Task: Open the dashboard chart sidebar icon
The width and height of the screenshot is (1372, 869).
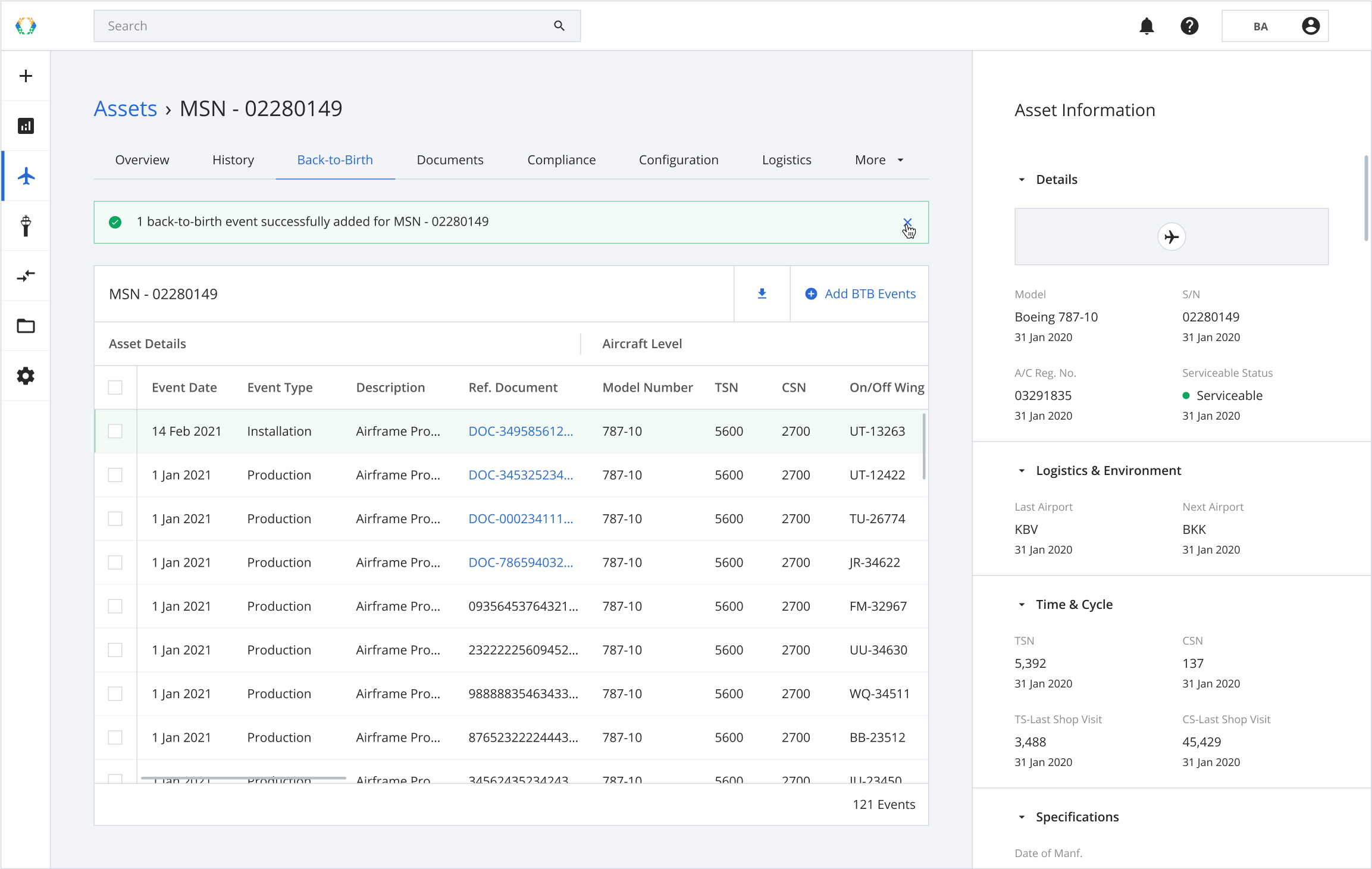Action: (26, 126)
